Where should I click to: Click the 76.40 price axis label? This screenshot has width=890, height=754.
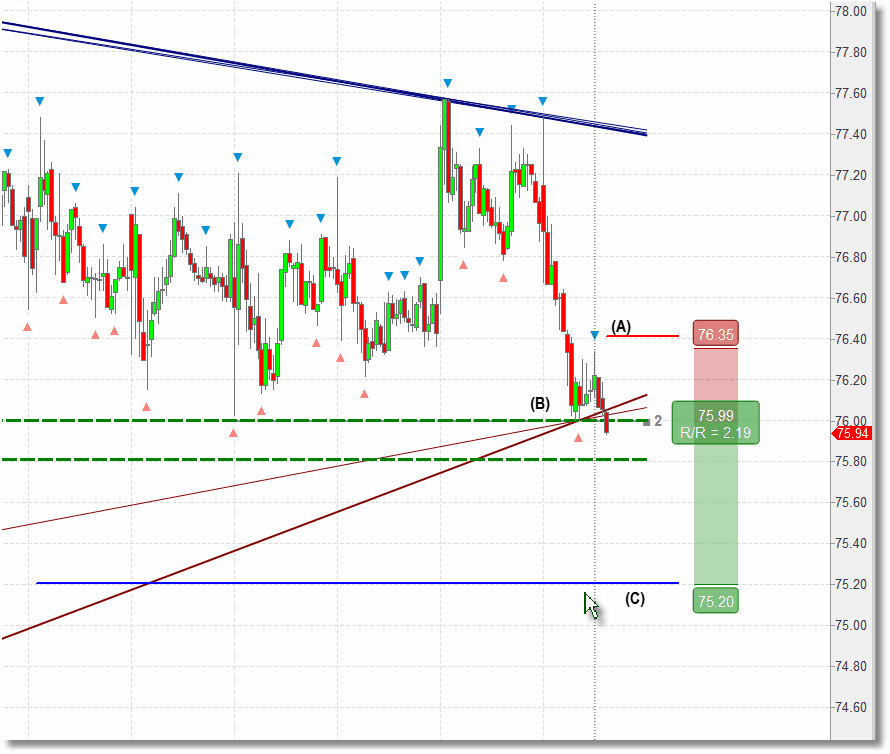pos(851,340)
